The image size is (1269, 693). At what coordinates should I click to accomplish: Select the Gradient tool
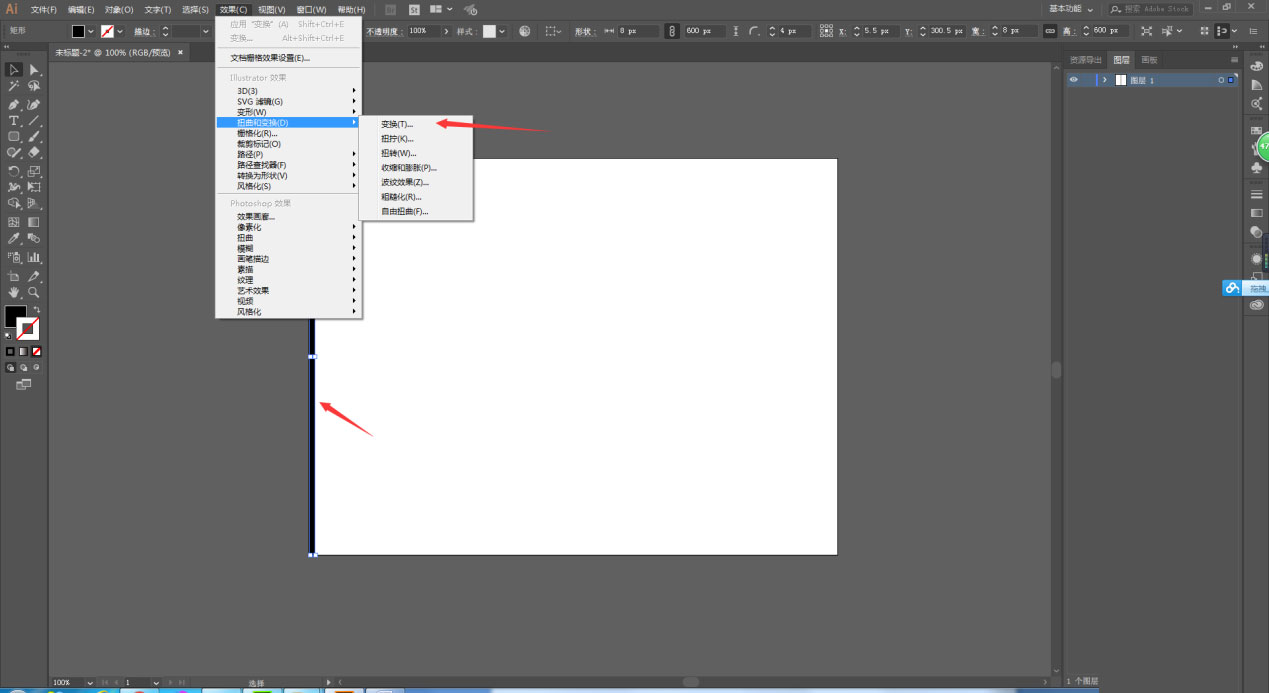(x=34, y=222)
